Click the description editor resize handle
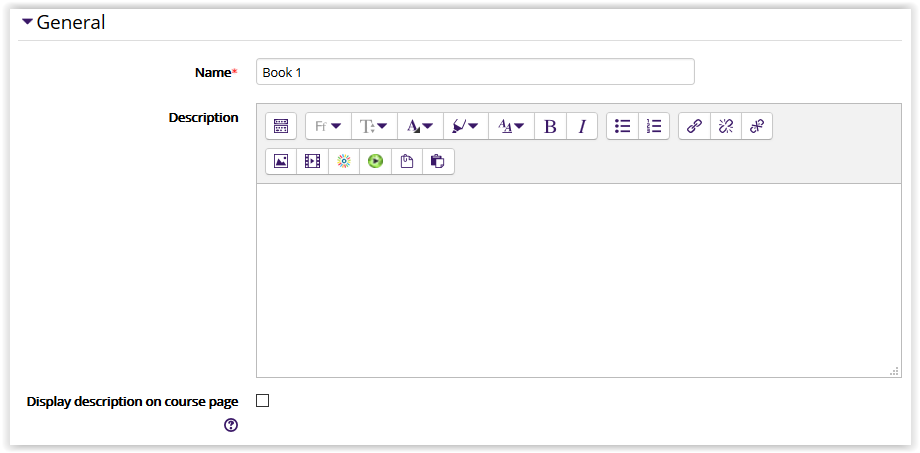Image resolution: width=920 pixels, height=453 pixels. (x=895, y=371)
